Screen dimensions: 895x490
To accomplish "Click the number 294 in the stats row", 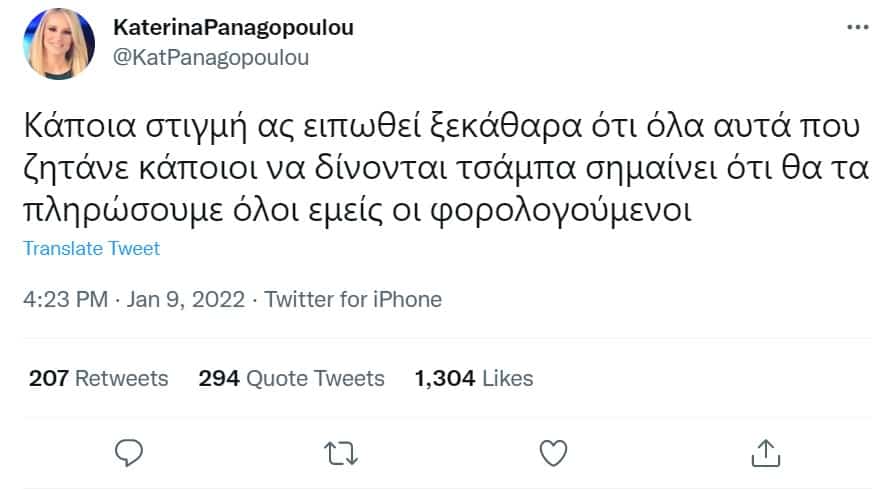I will [x=218, y=378].
